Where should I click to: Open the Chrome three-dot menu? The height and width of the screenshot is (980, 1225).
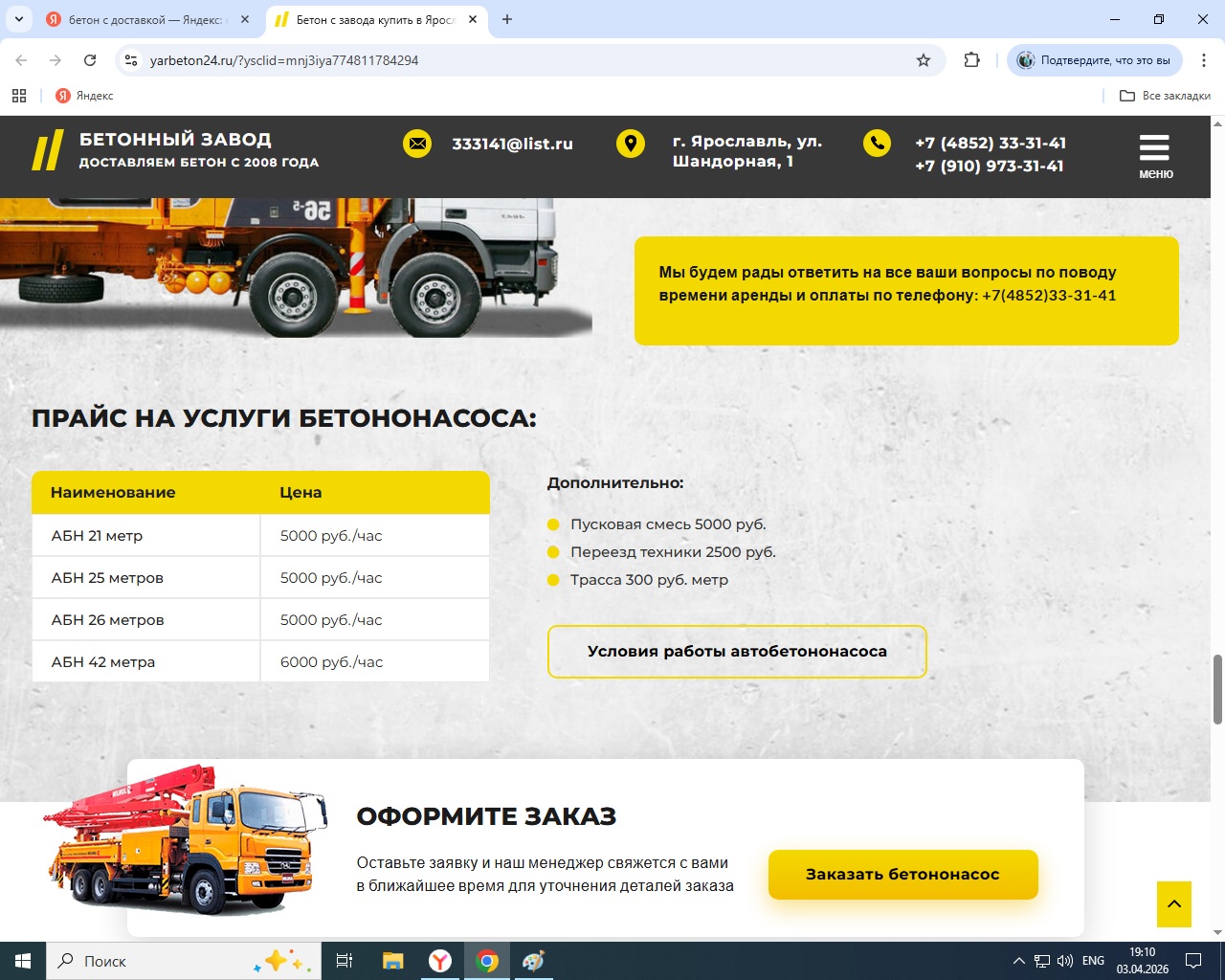click(x=1204, y=60)
